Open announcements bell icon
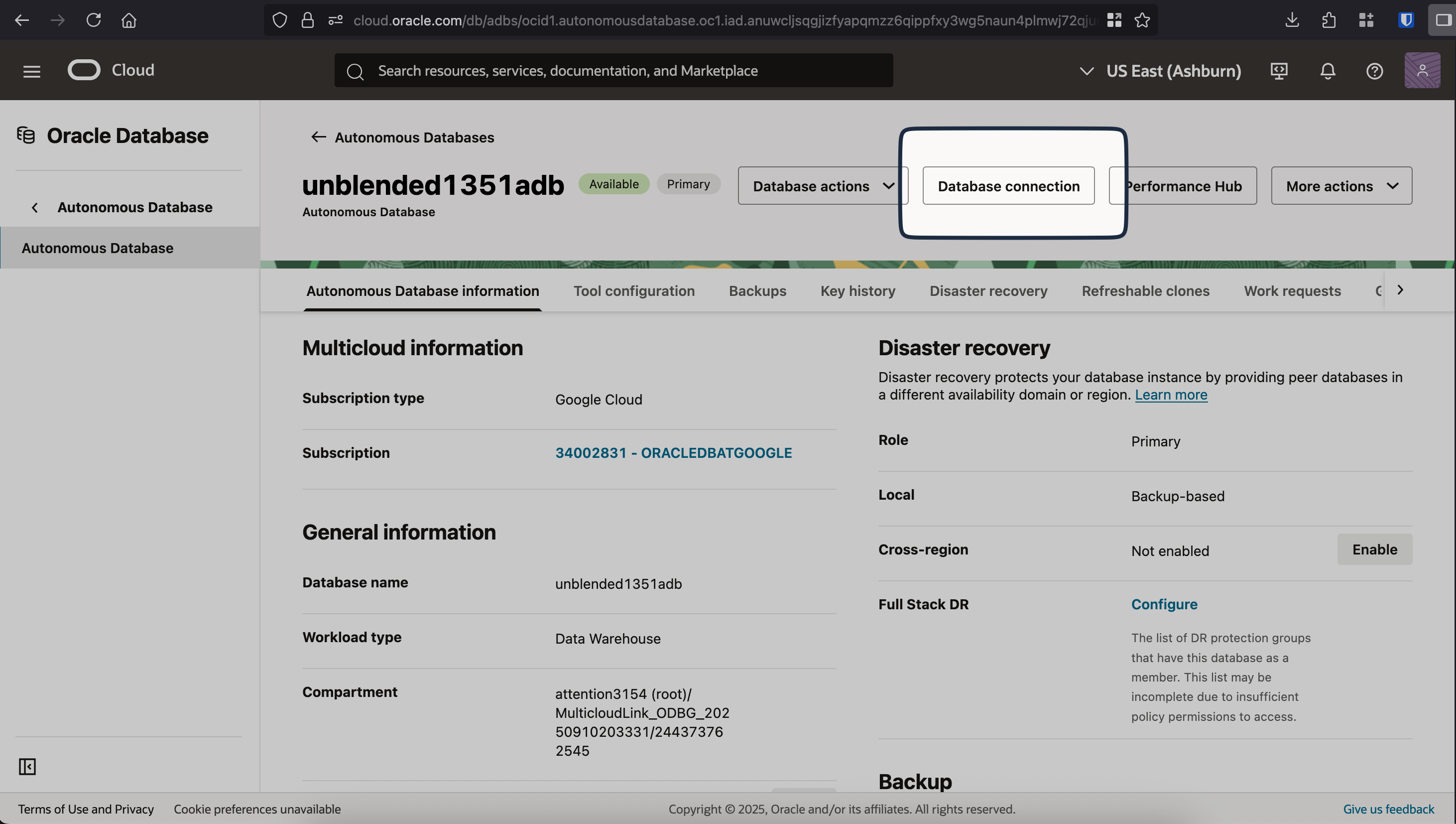This screenshot has width=1456, height=824. click(x=1328, y=71)
